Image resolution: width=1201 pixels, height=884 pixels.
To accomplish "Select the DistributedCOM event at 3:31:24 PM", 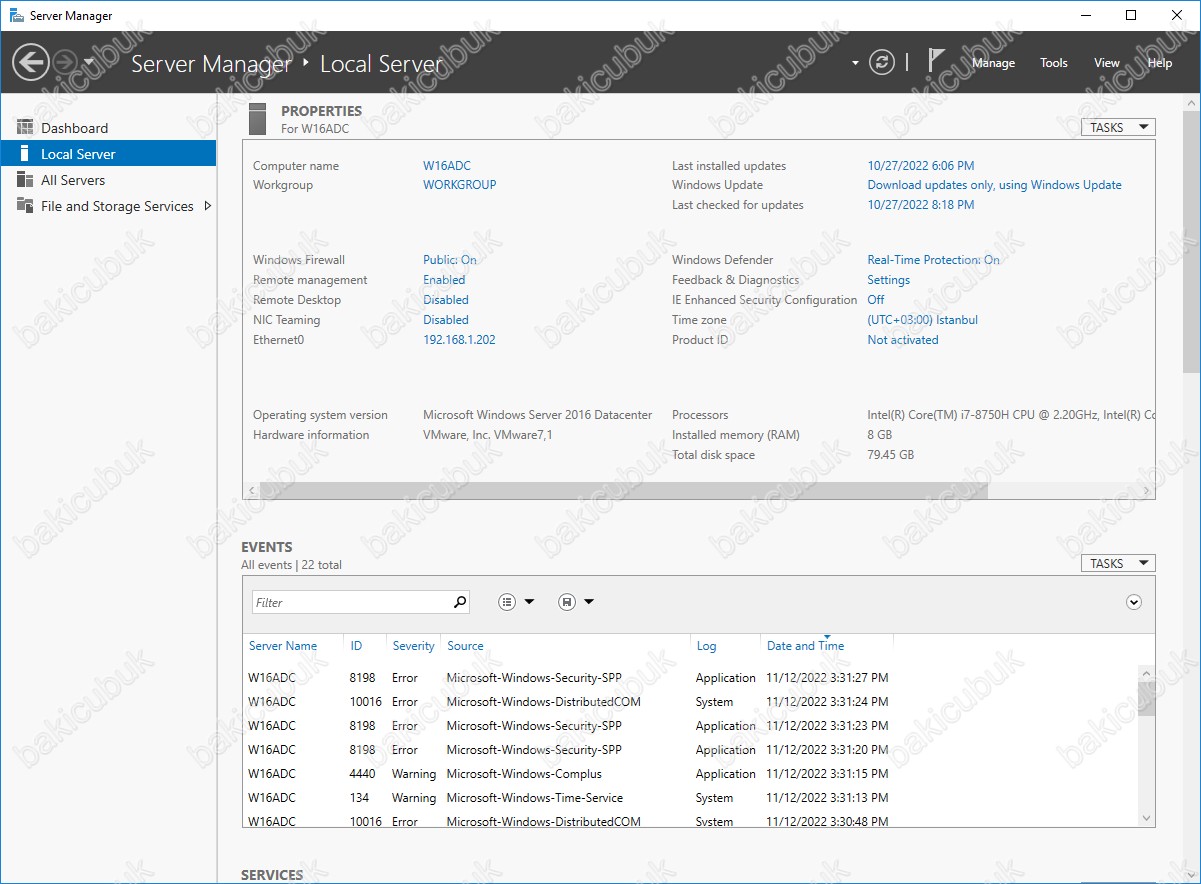I will coord(690,702).
